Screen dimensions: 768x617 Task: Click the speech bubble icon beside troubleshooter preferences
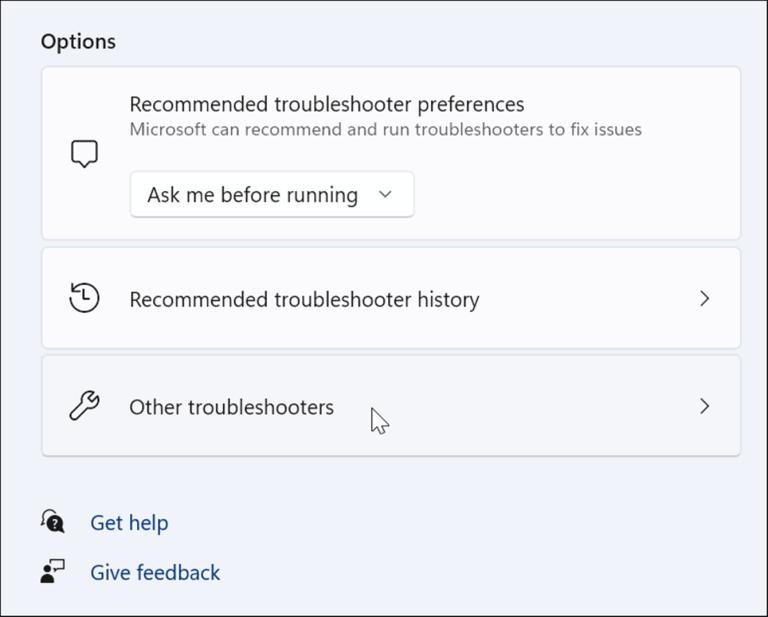pyautogui.click(x=85, y=153)
